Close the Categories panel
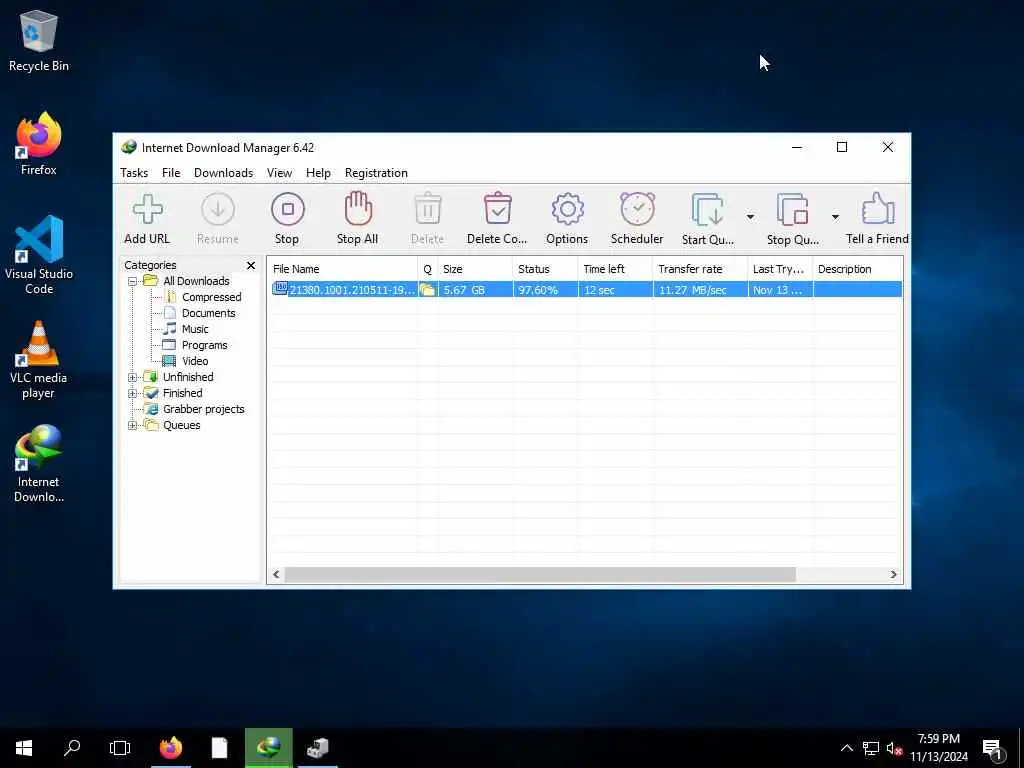This screenshot has width=1024, height=768. (251, 265)
